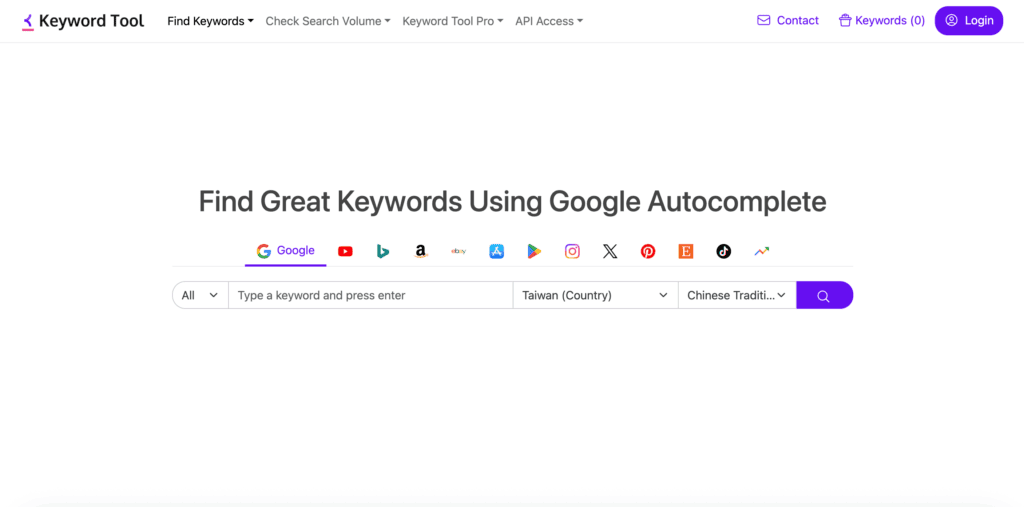Click the Login button
Screen dimensions: 1024x507
coord(968,21)
